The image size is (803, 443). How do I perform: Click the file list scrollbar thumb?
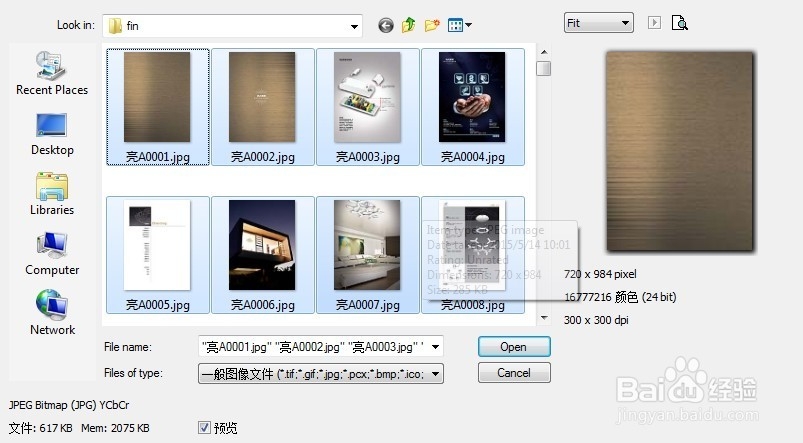click(x=544, y=69)
